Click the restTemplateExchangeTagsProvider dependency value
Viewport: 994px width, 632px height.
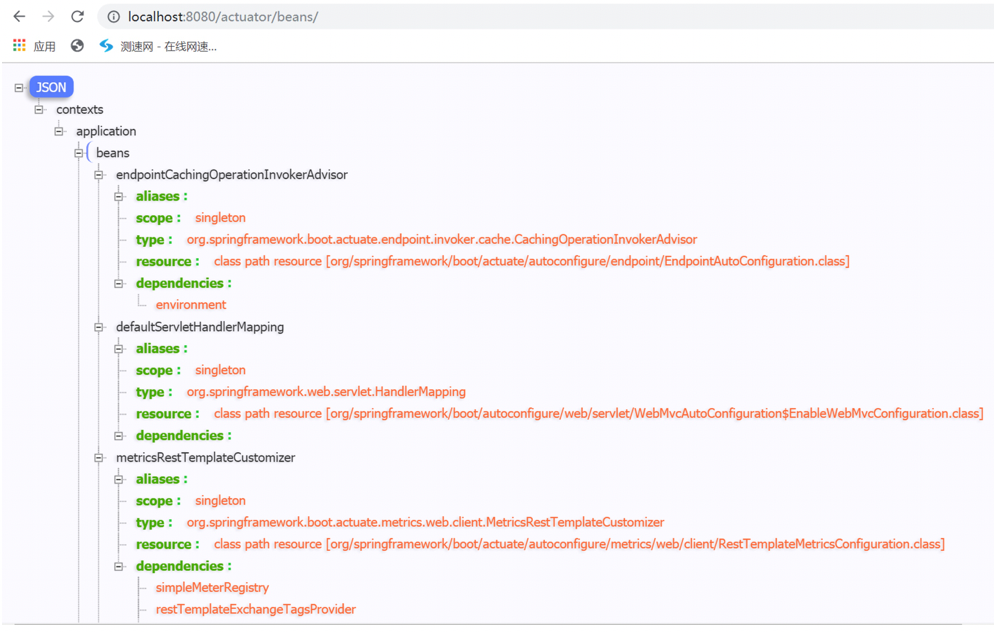tap(255, 609)
